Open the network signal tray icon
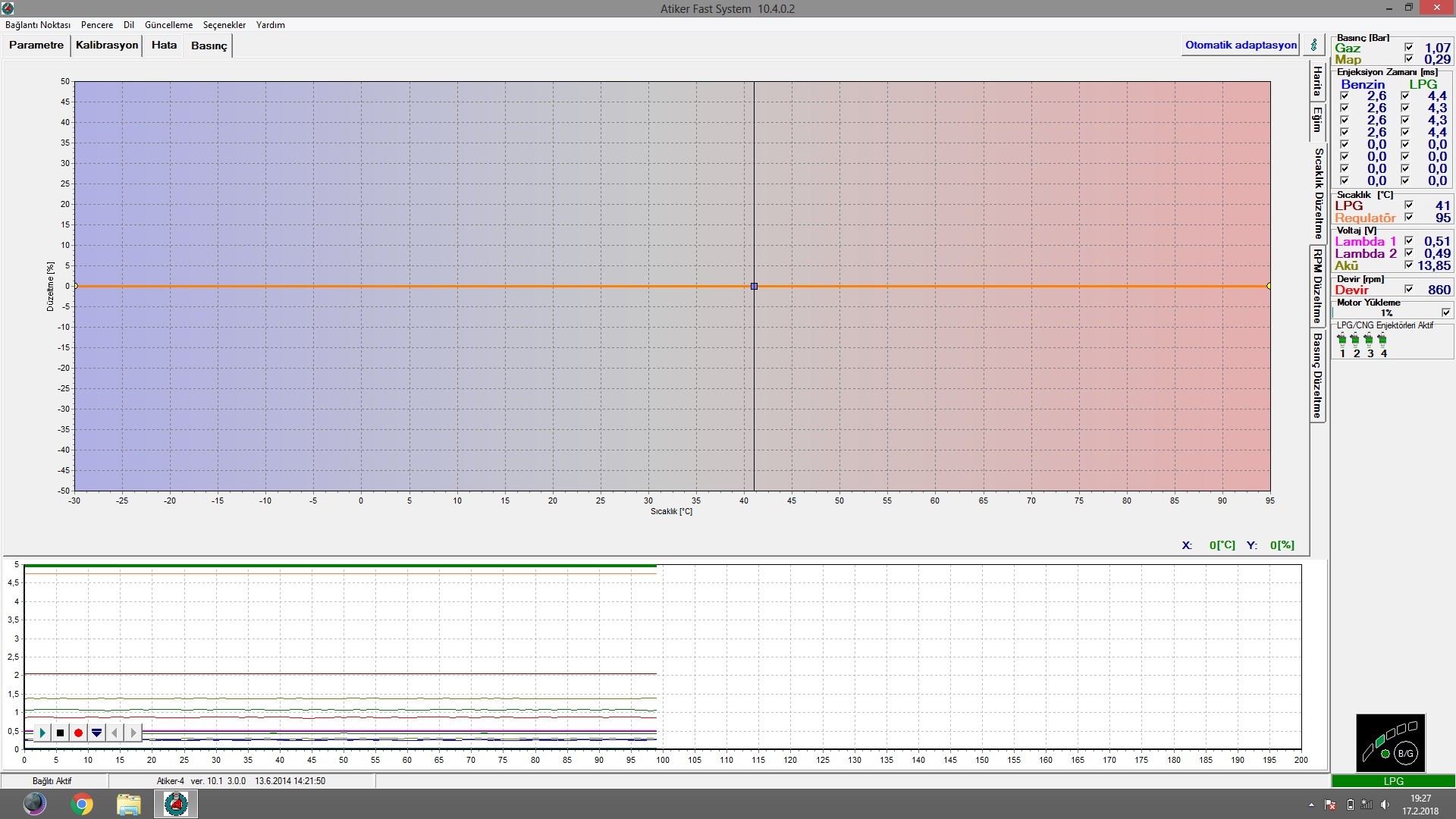The image size is (1456, 819). coord(1367,805)
